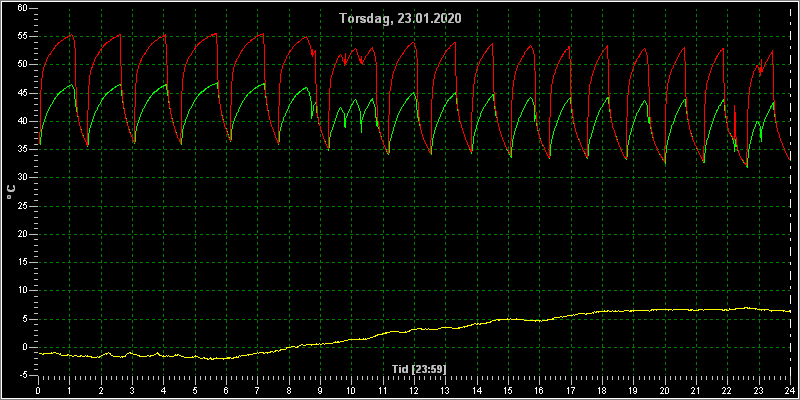Select hour 3 on the time axis

[x=132, y=390]
